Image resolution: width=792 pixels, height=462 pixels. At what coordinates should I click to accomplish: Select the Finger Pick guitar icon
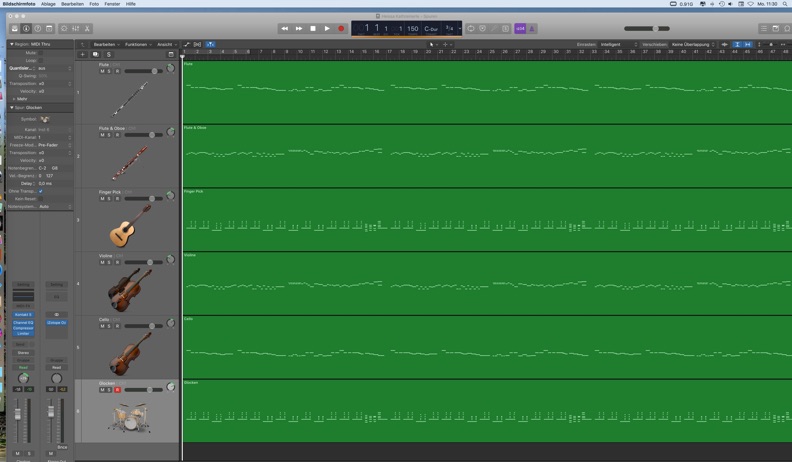click(130, 226)
